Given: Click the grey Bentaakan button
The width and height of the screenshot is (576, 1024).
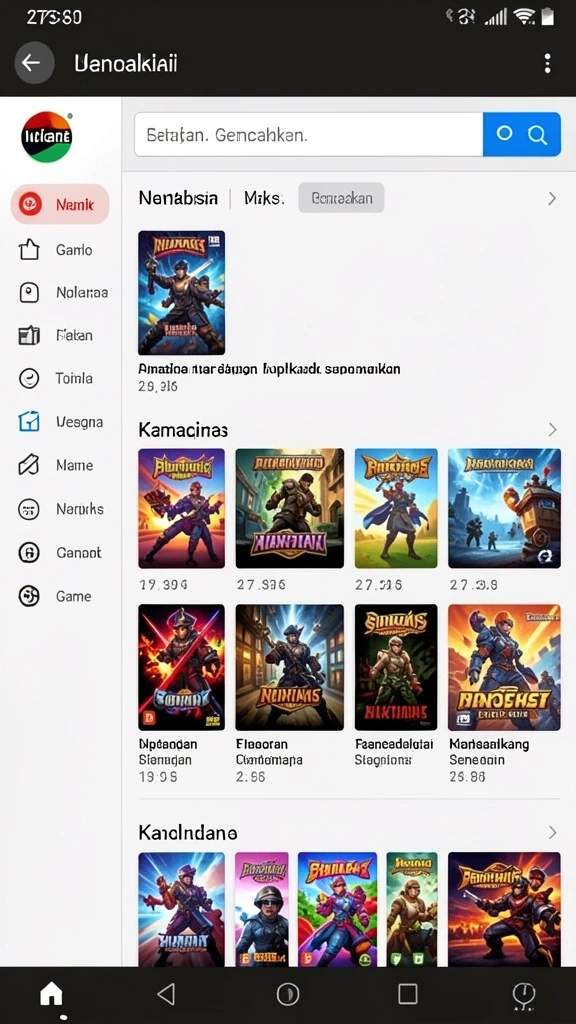Looking at the screenshot, I should tap(342, 198).
